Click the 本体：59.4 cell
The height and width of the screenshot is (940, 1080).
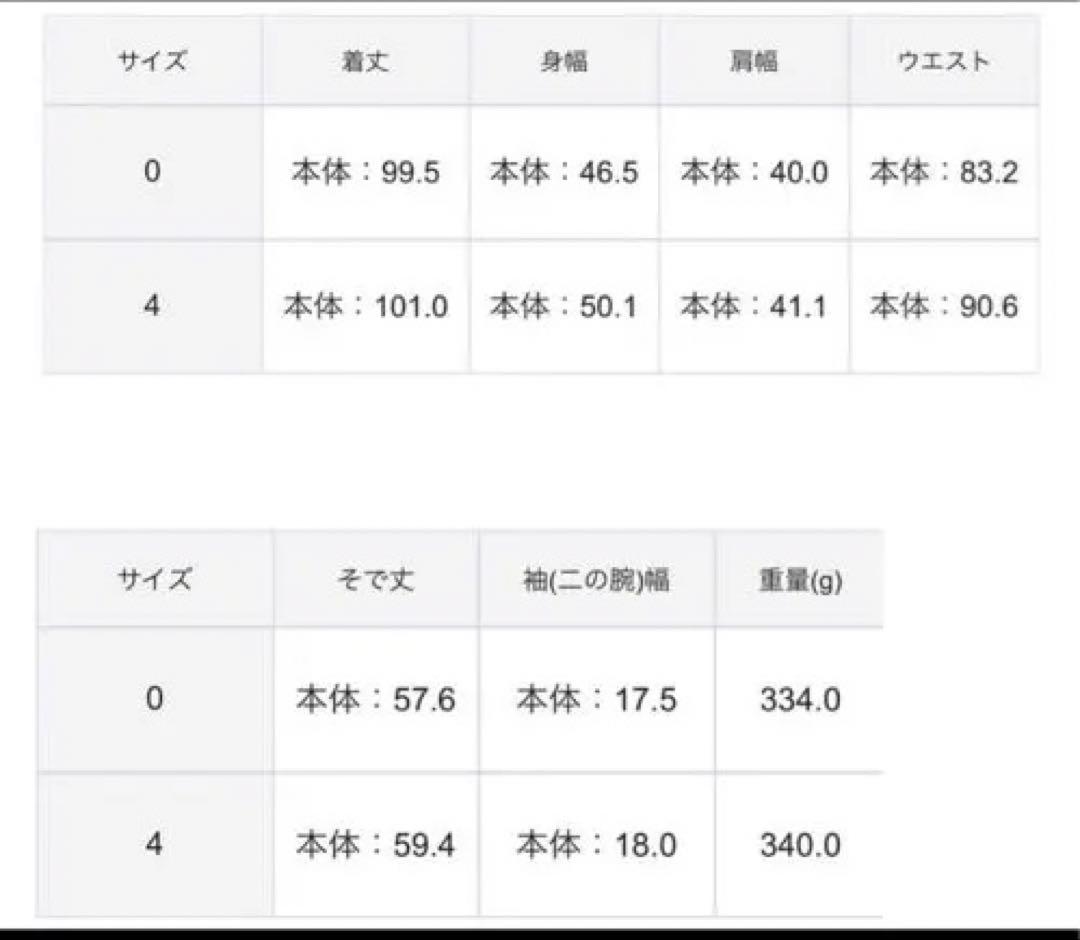375,846
